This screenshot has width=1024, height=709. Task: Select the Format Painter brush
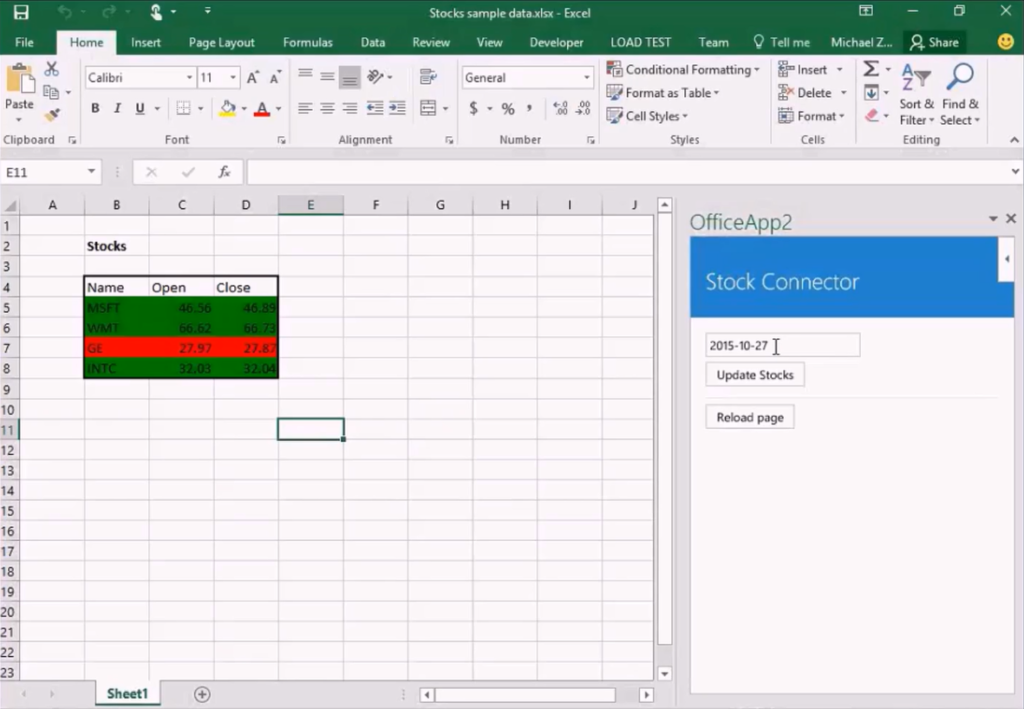(x=52, y=116)
